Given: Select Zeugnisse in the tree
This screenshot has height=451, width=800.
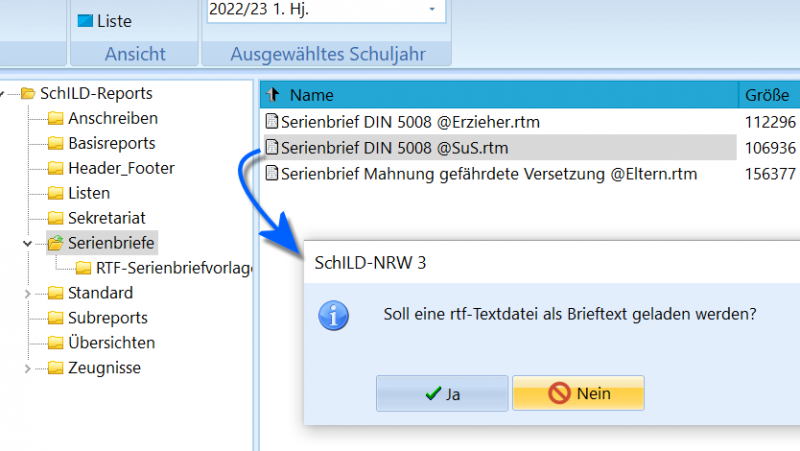Looking at the screenshot, I should [104, 368].
